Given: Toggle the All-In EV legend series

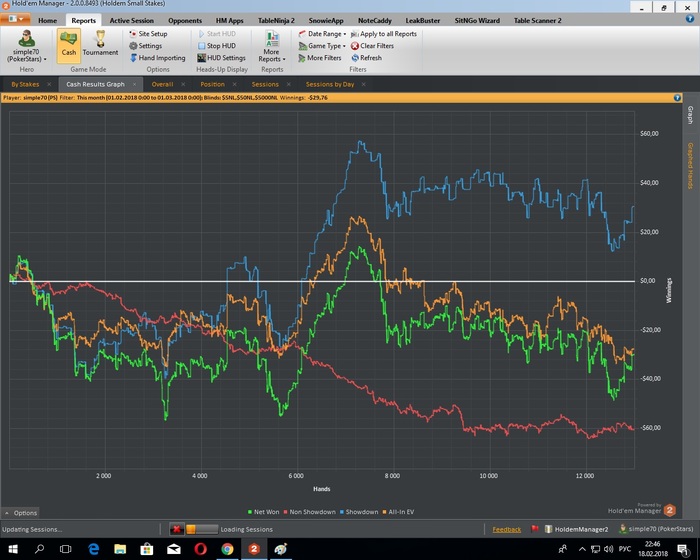Looking at the screenshot, I should [398, 512].
